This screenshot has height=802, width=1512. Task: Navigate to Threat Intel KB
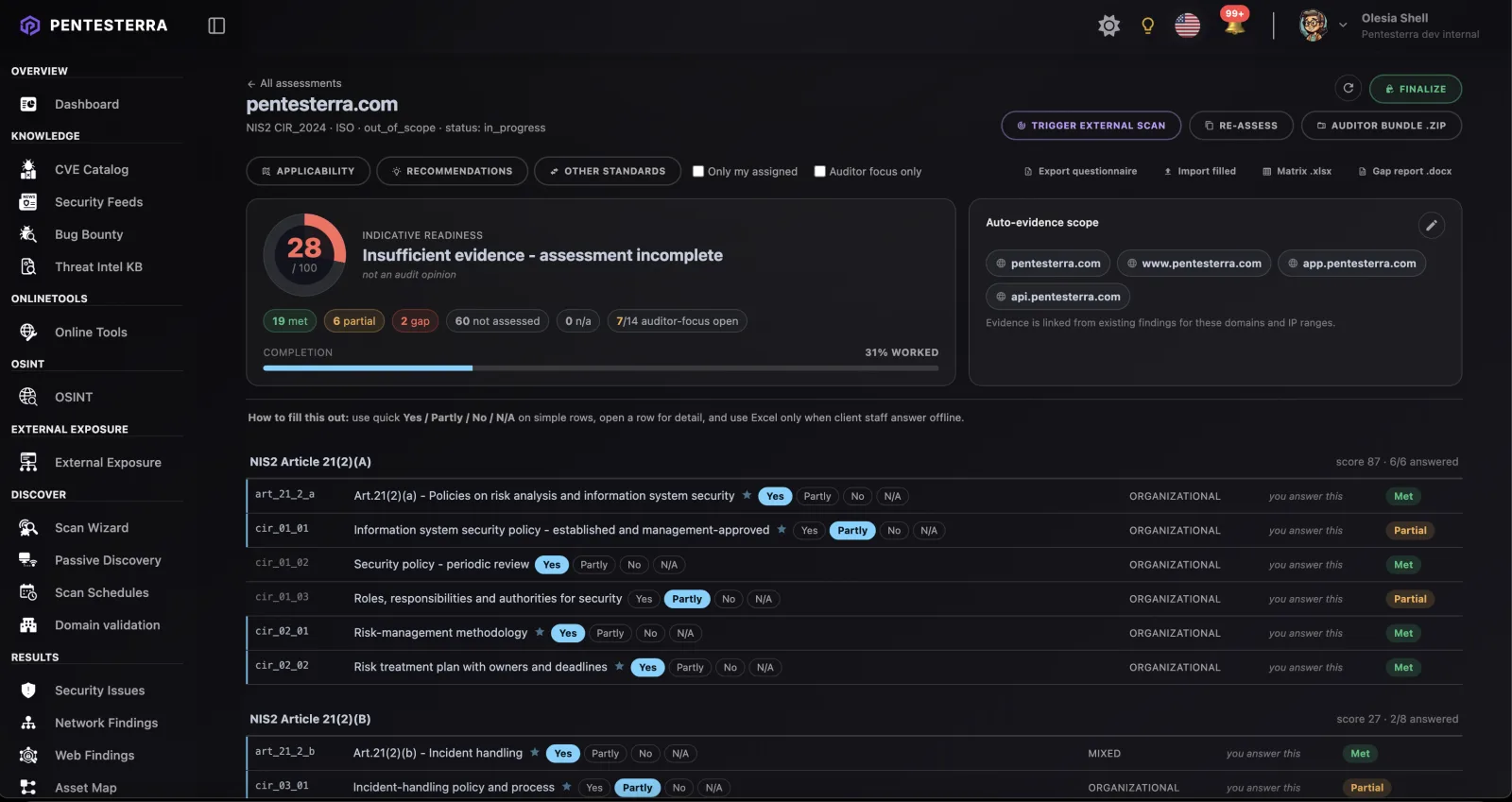pyautogui.click(x=98, y=267)
